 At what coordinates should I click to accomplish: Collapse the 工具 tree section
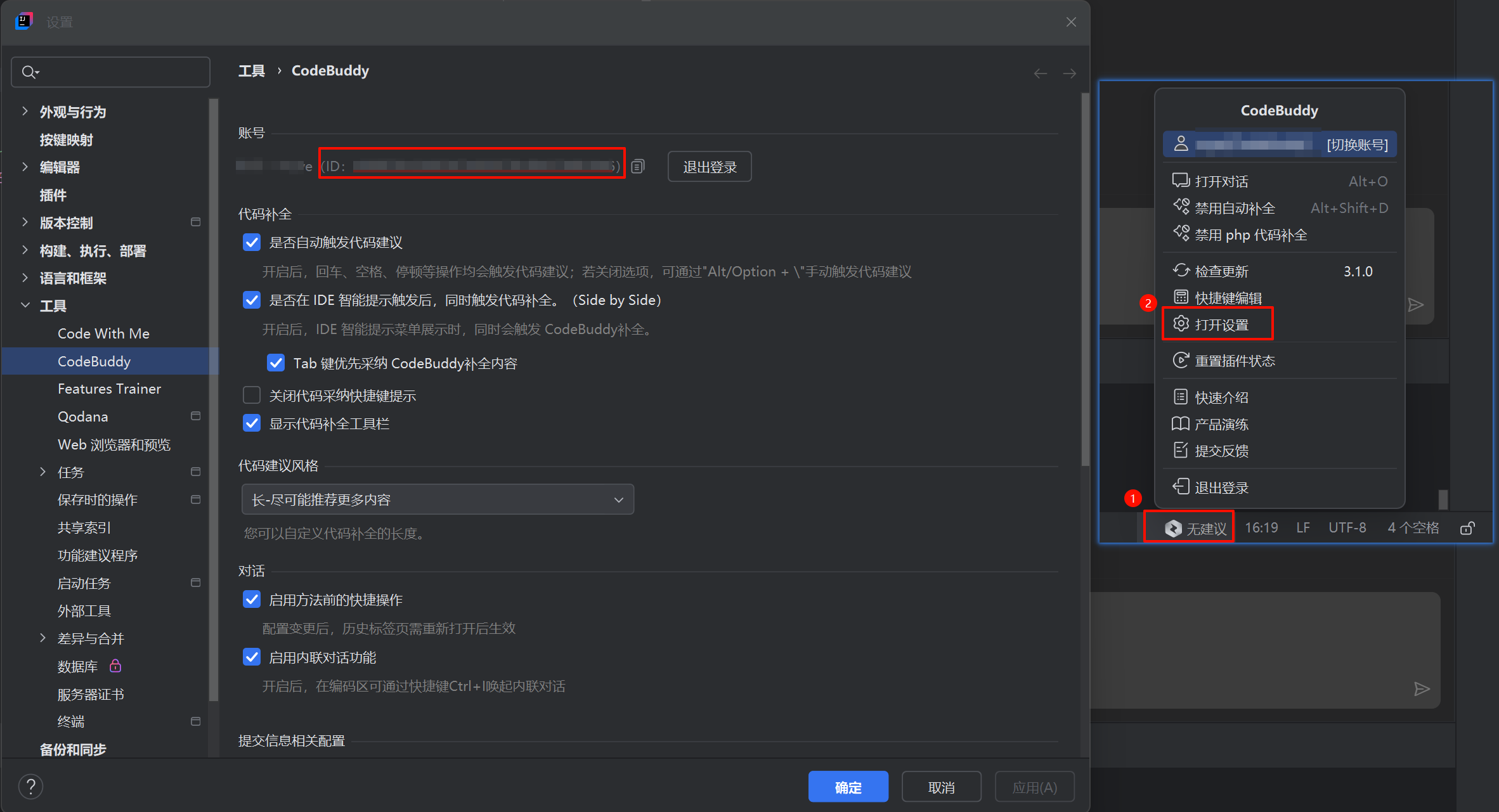(25, 306)
